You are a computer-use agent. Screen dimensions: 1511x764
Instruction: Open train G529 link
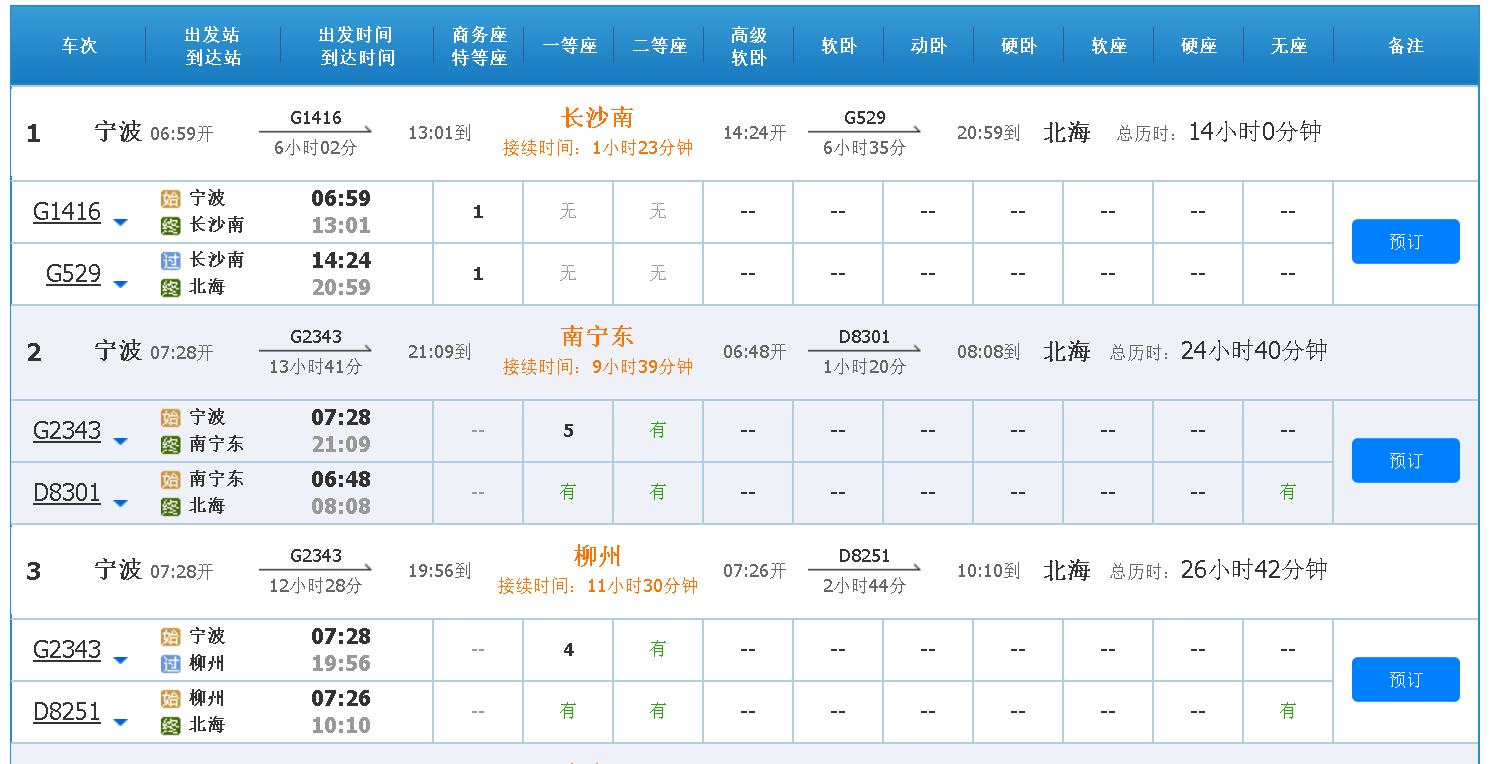tap(74, 274)
